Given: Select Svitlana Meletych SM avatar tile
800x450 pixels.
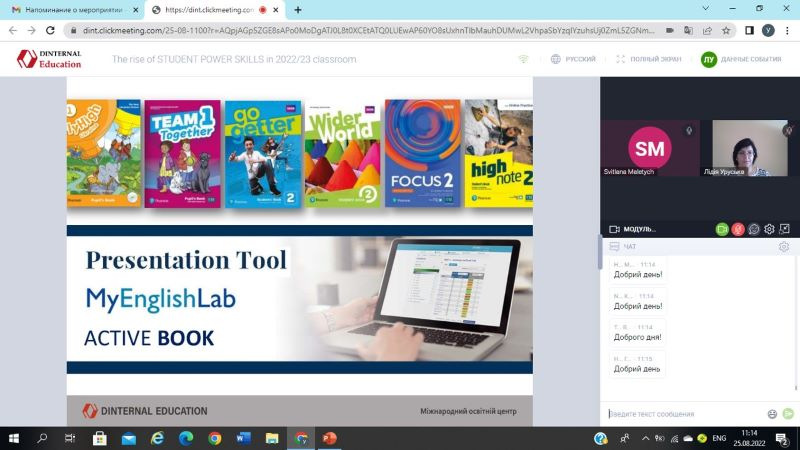Looking at the screenshot, I should tap(649, 148).
